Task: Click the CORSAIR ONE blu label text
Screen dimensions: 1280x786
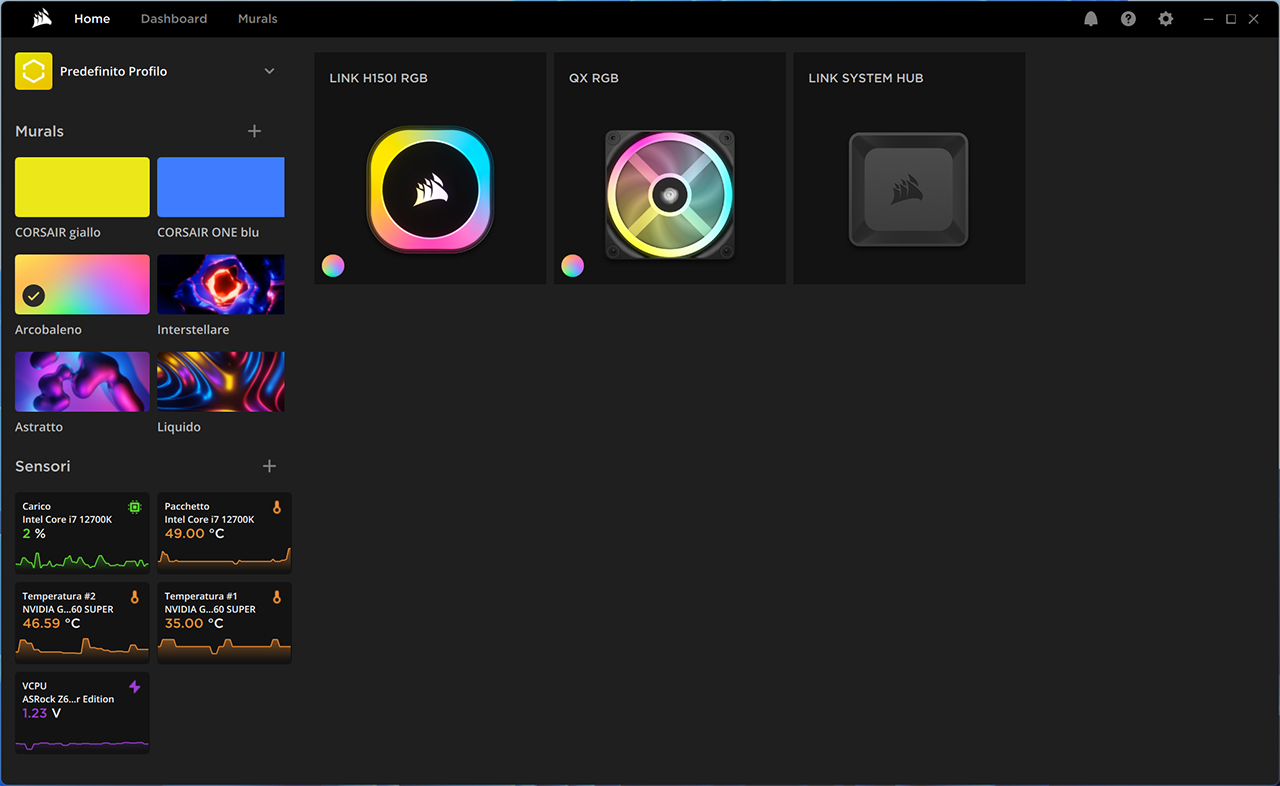Action: tap(208, 233)
